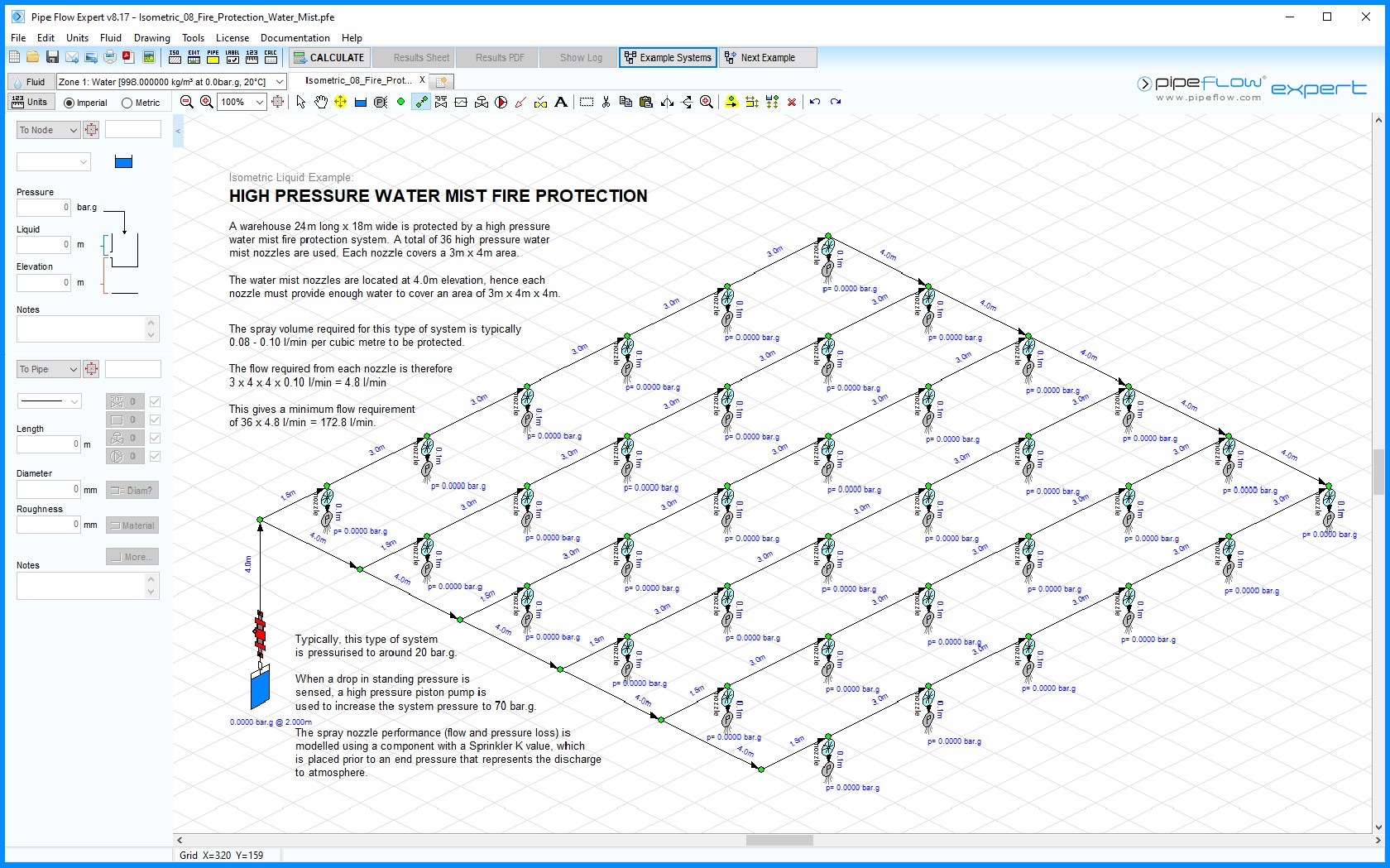This screenshot has height=868, width=1390.
Task: Open the Documentation menu
Action: click(x=295, y=37)
